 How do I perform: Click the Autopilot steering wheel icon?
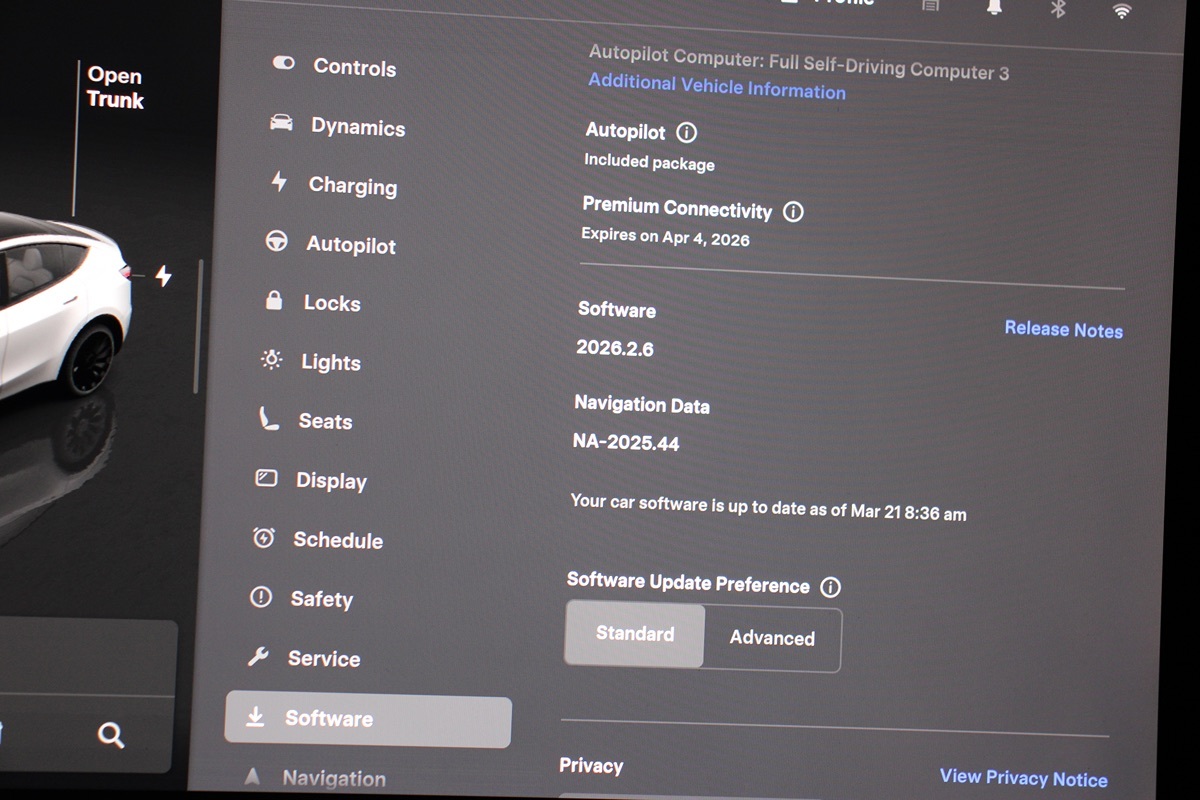276,241
